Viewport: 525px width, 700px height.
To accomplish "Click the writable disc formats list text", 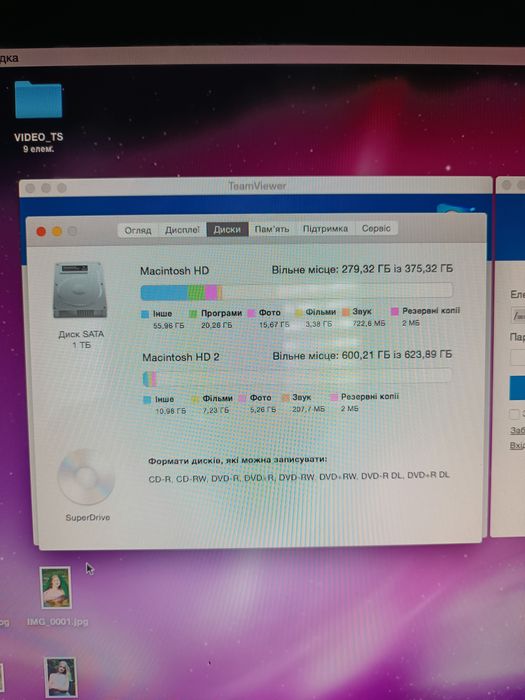I will (x=299, y=477).
